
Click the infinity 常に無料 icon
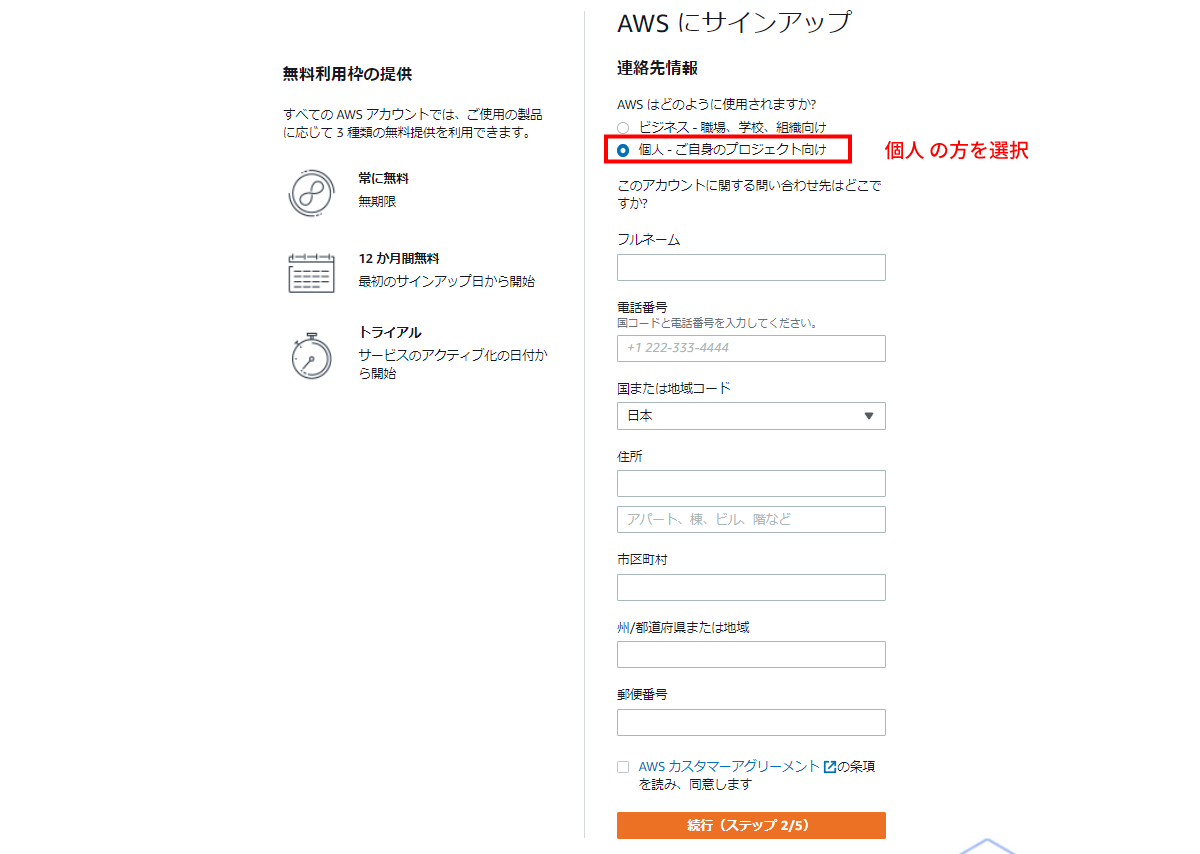pyautogui.click(x=311, y=193)
